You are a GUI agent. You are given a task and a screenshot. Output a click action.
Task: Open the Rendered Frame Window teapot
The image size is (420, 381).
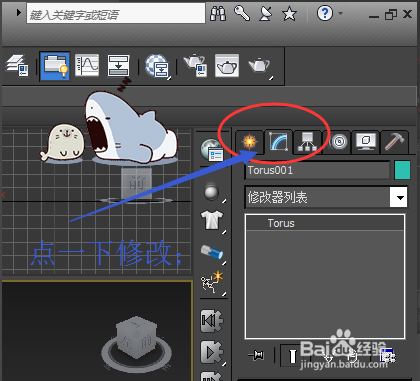(227, 66)
